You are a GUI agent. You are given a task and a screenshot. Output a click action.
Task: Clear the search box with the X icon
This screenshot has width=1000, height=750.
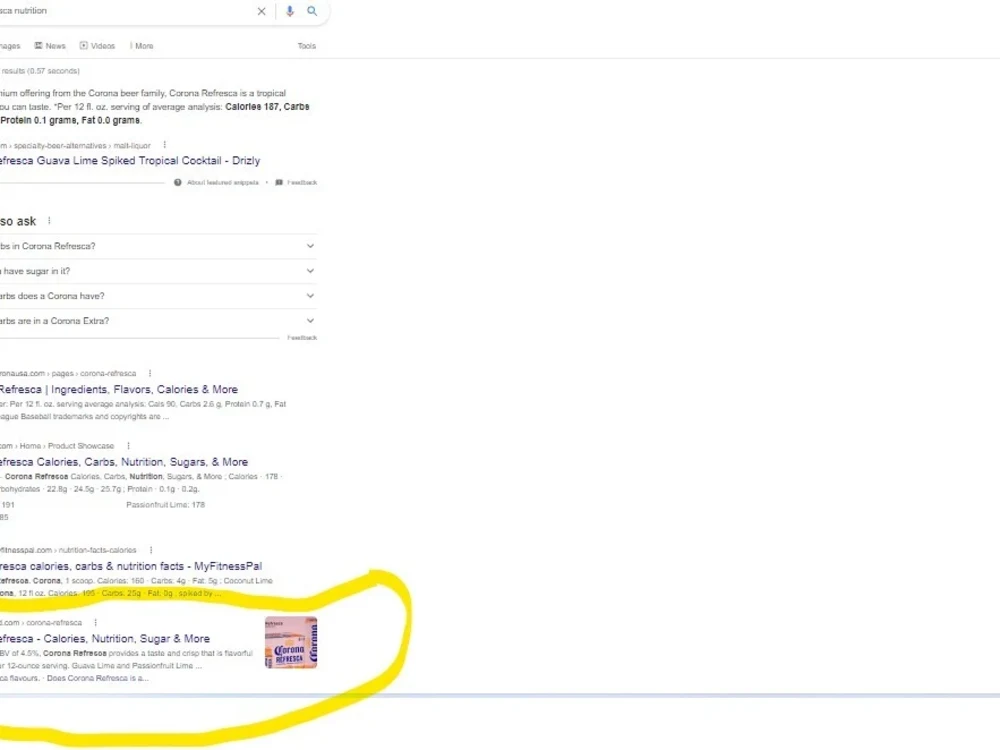pyautogui.click(x=261, y=11)
